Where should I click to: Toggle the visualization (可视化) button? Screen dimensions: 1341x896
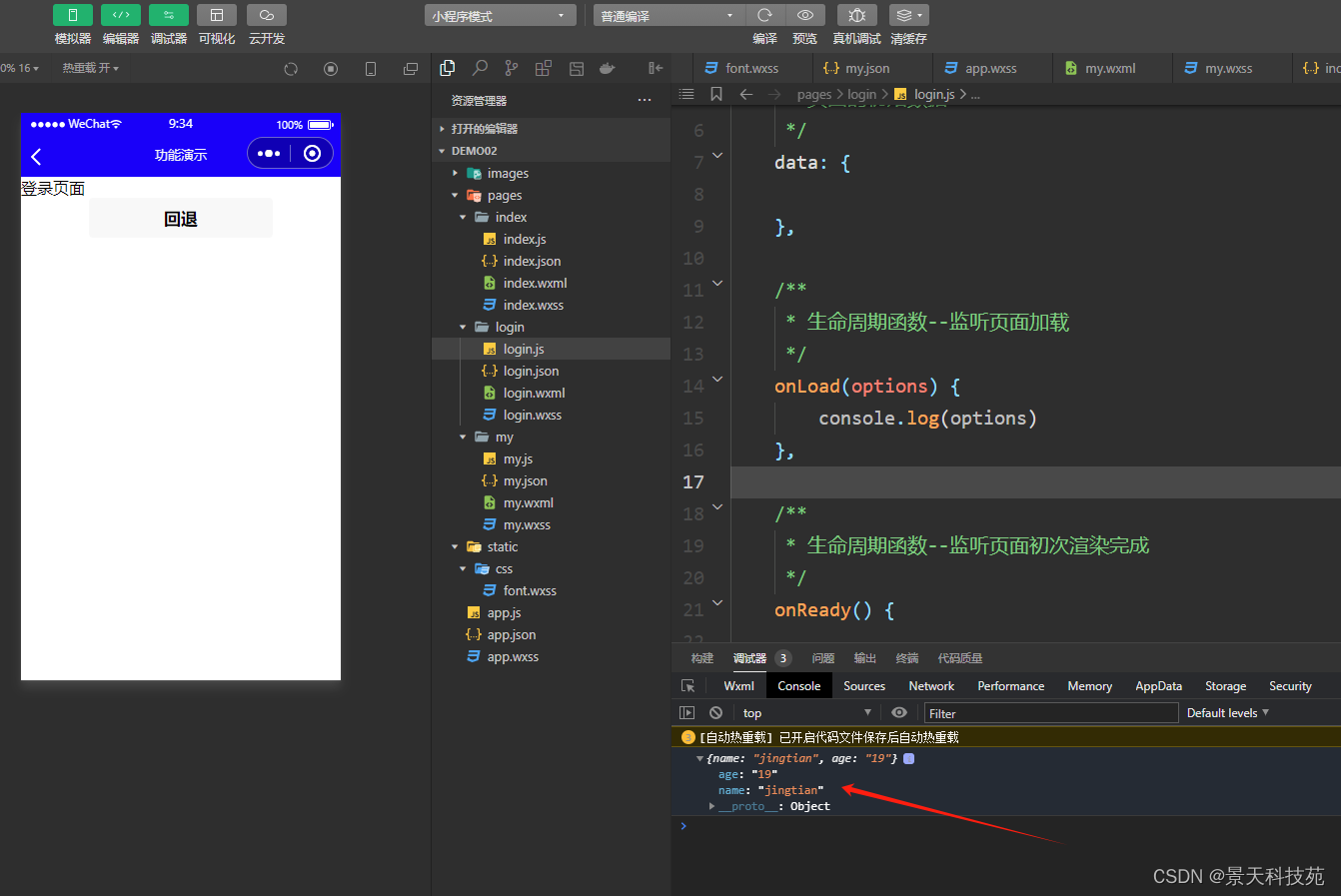click(x=217, y=15)
